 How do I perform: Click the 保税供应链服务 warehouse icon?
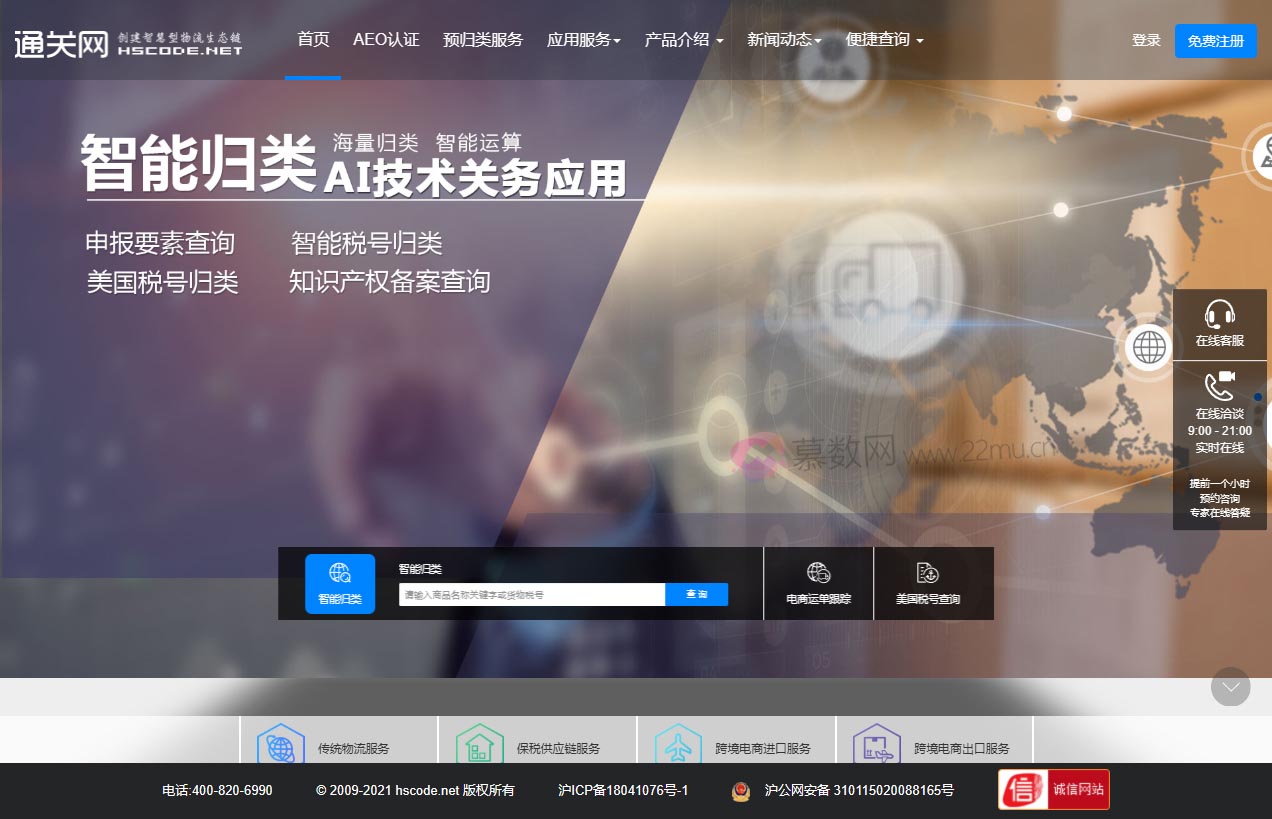(x=479, y=744)
